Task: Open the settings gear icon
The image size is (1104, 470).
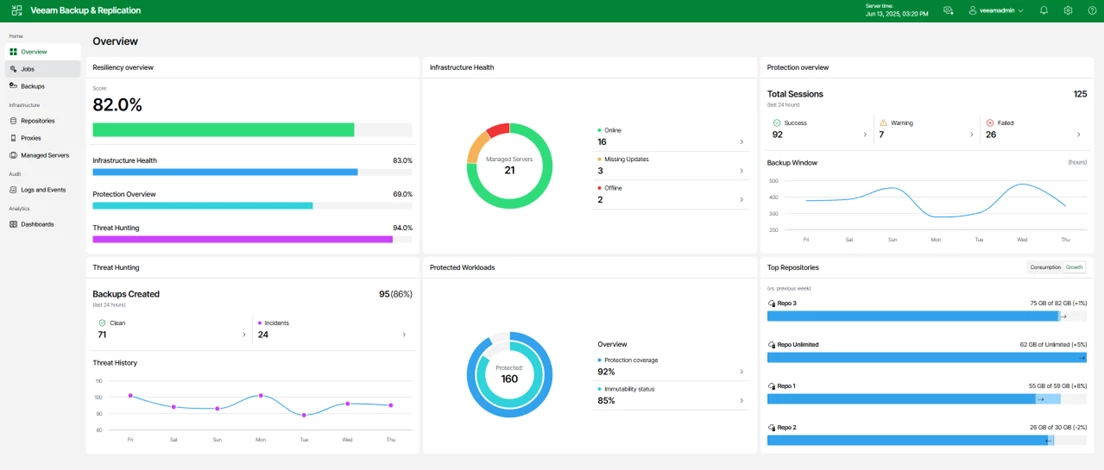Action: 1068,11
